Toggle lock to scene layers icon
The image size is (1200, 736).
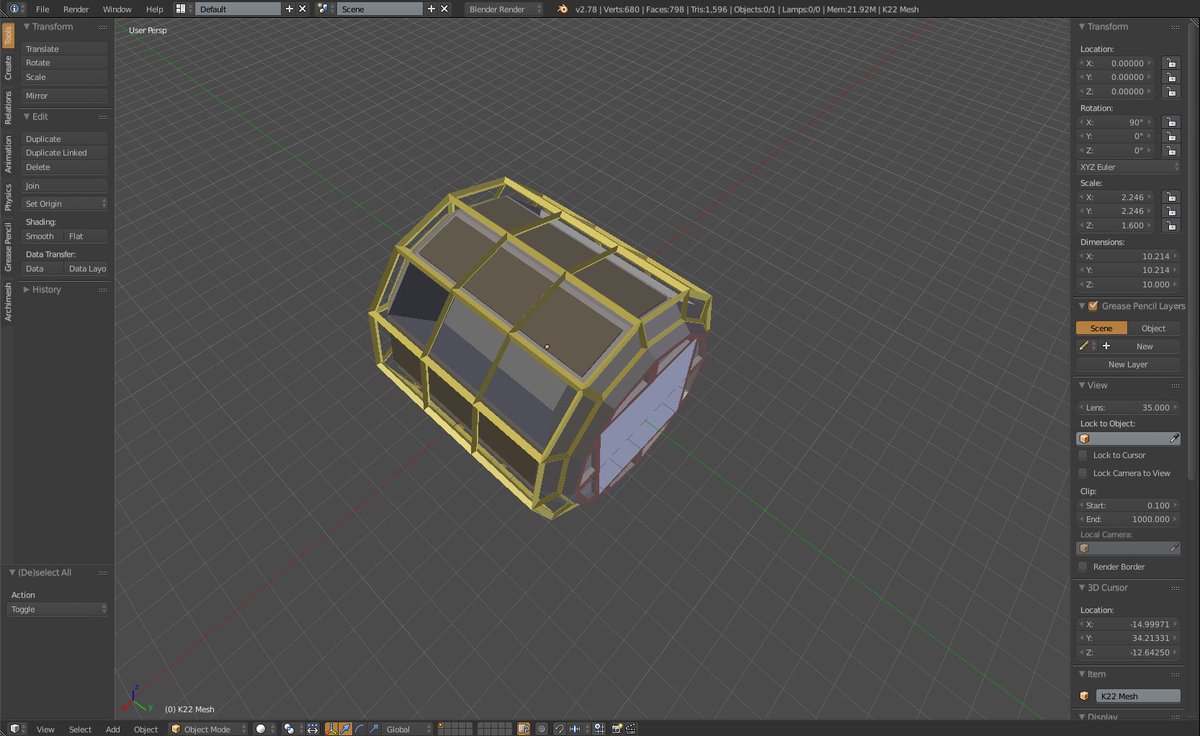pyautogui.click(x=525, y=729)
